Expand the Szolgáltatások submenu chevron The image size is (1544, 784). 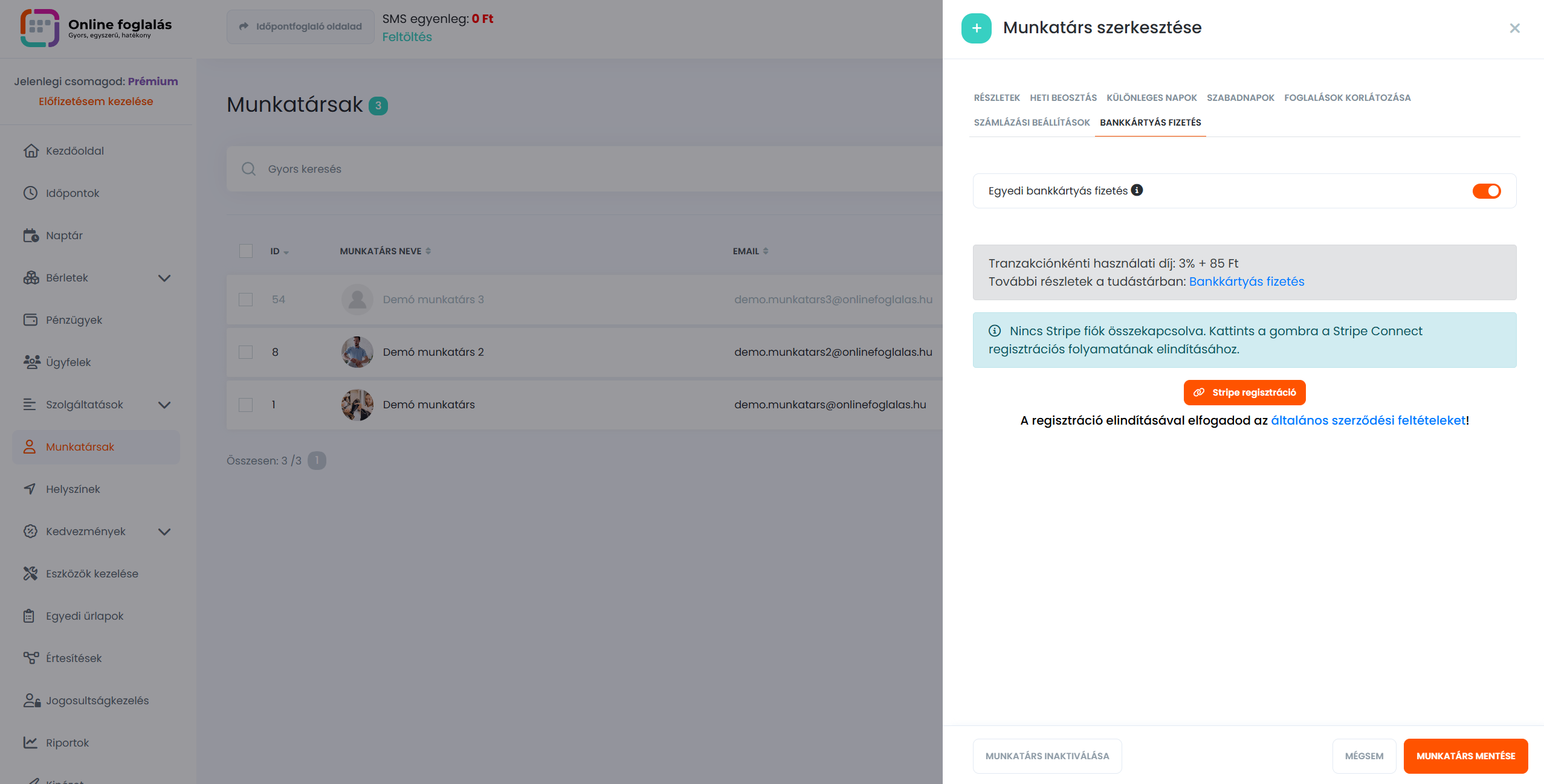click(x=164, y=405)
